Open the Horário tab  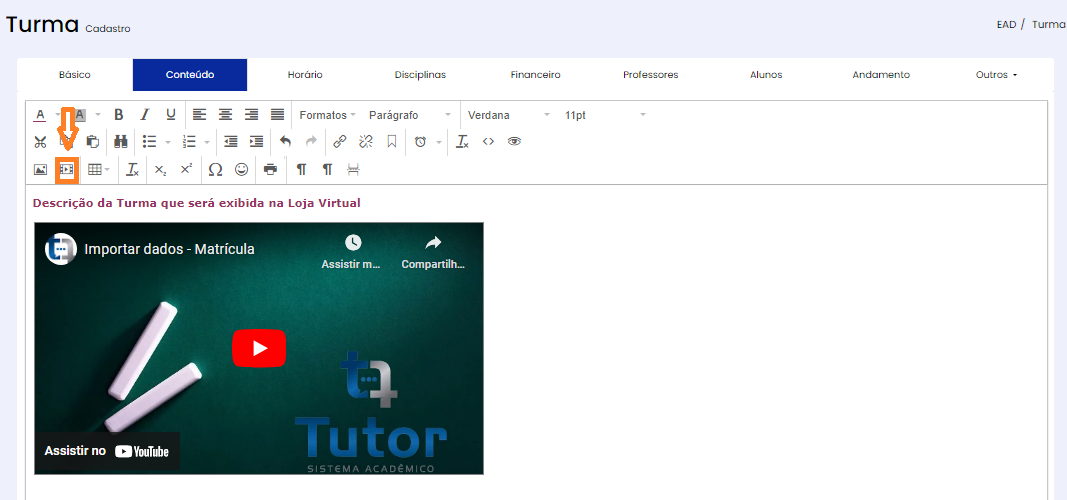point(305,75)
